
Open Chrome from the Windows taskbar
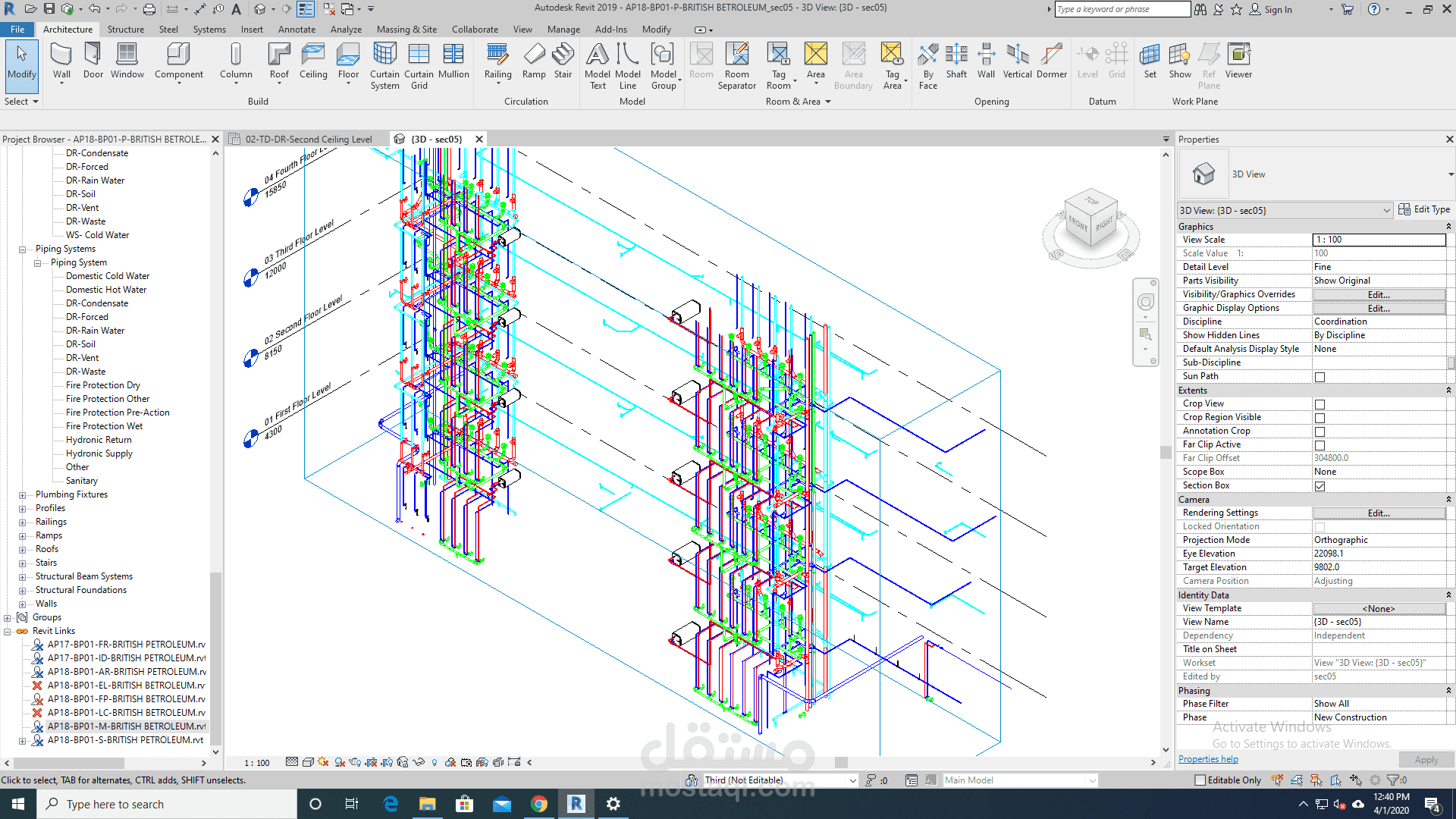[539, 804]
